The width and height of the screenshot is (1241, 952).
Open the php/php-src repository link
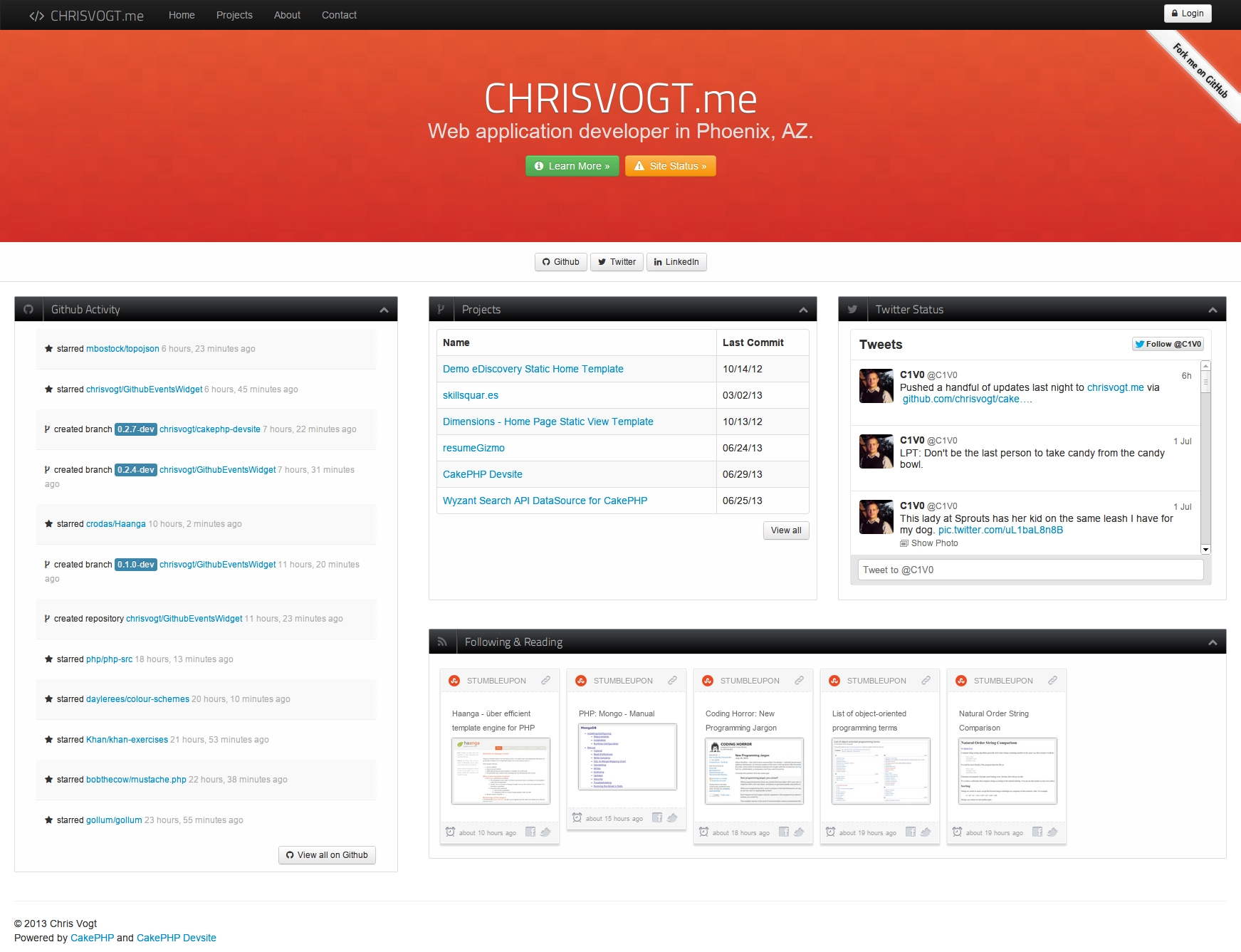[x=109, y=659]
